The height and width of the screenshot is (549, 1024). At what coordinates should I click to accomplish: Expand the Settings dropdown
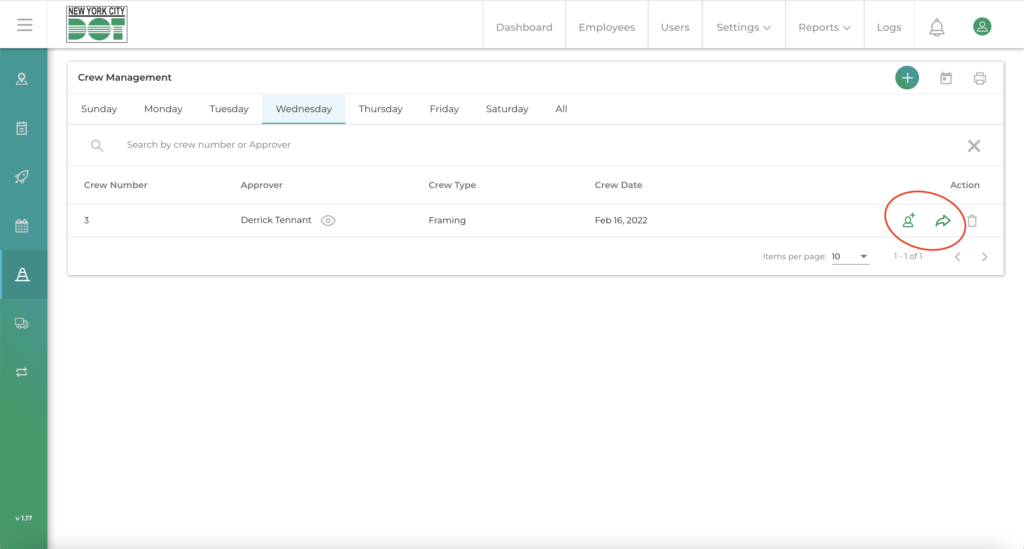(743, 27)
